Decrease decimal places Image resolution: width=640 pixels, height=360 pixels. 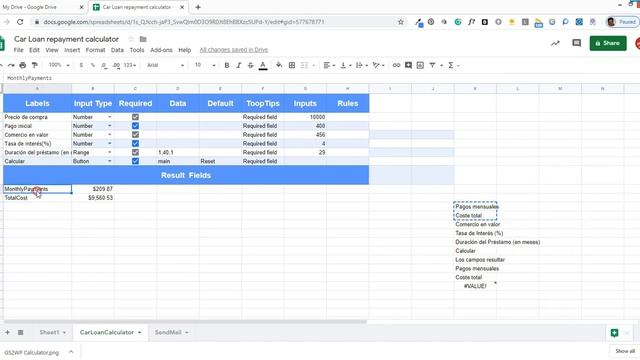[x=104, y=65]
